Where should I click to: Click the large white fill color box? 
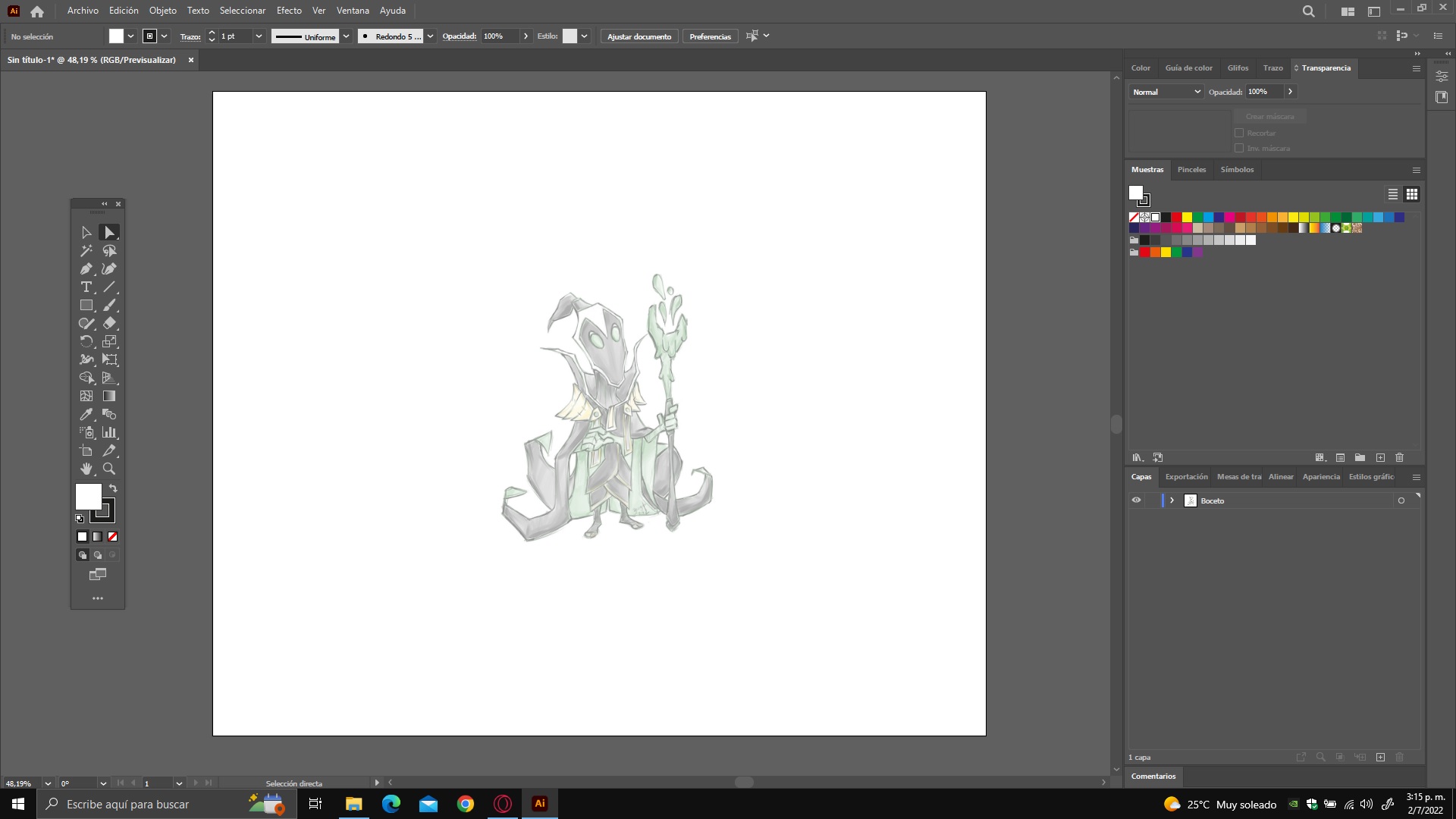click(x=88, y=497)
